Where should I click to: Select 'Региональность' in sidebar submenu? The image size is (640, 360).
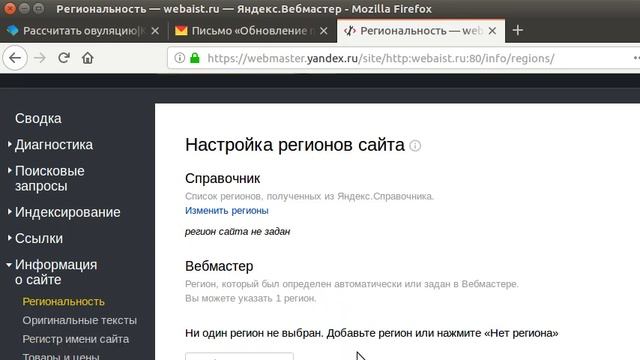coord(64,302)
